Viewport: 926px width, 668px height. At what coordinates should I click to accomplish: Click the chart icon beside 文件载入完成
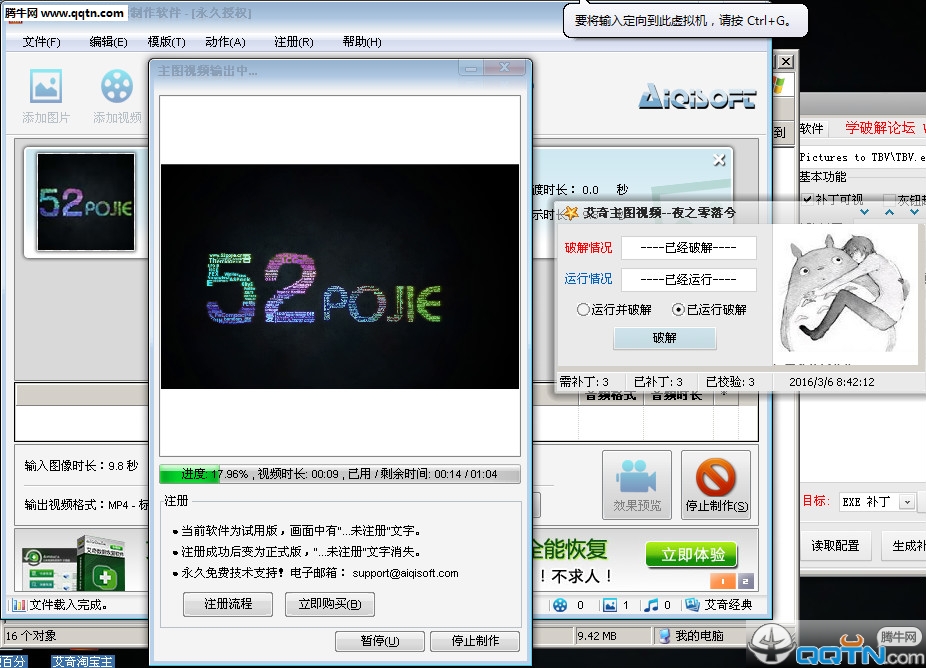[x=19, y=605]
